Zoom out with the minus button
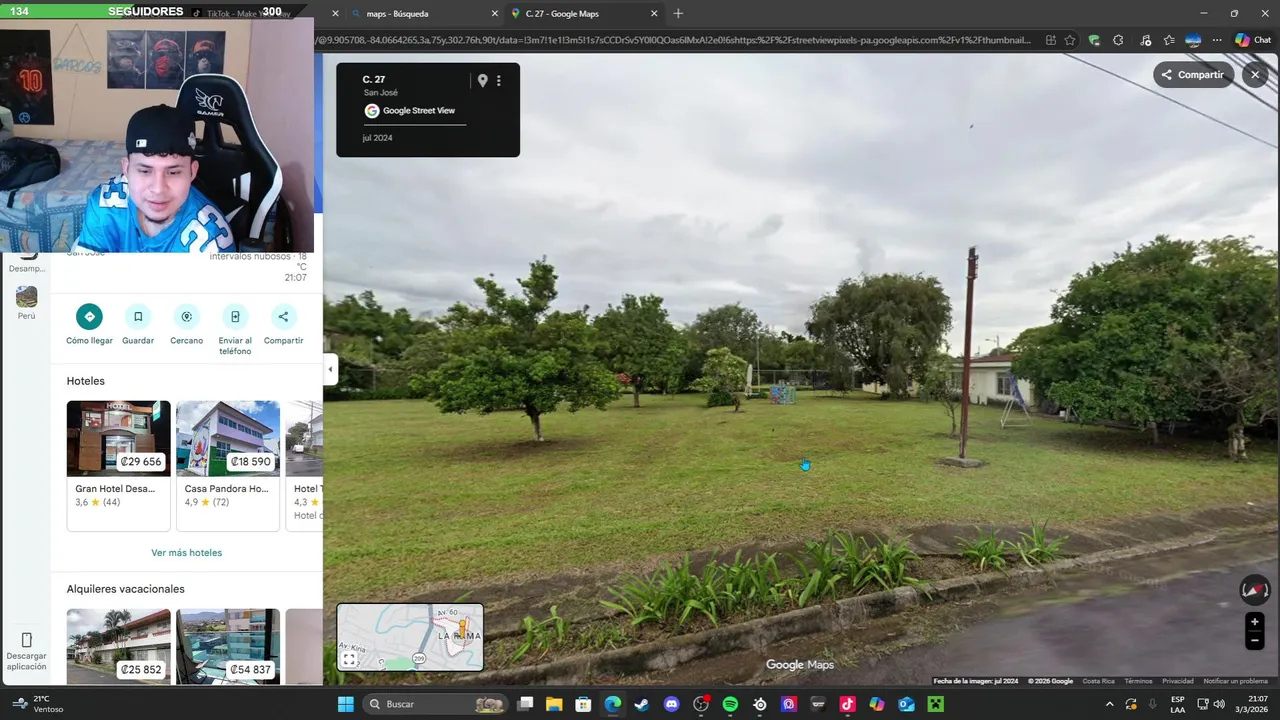The image size is (1280, 720). click(x=1254, y=642)
